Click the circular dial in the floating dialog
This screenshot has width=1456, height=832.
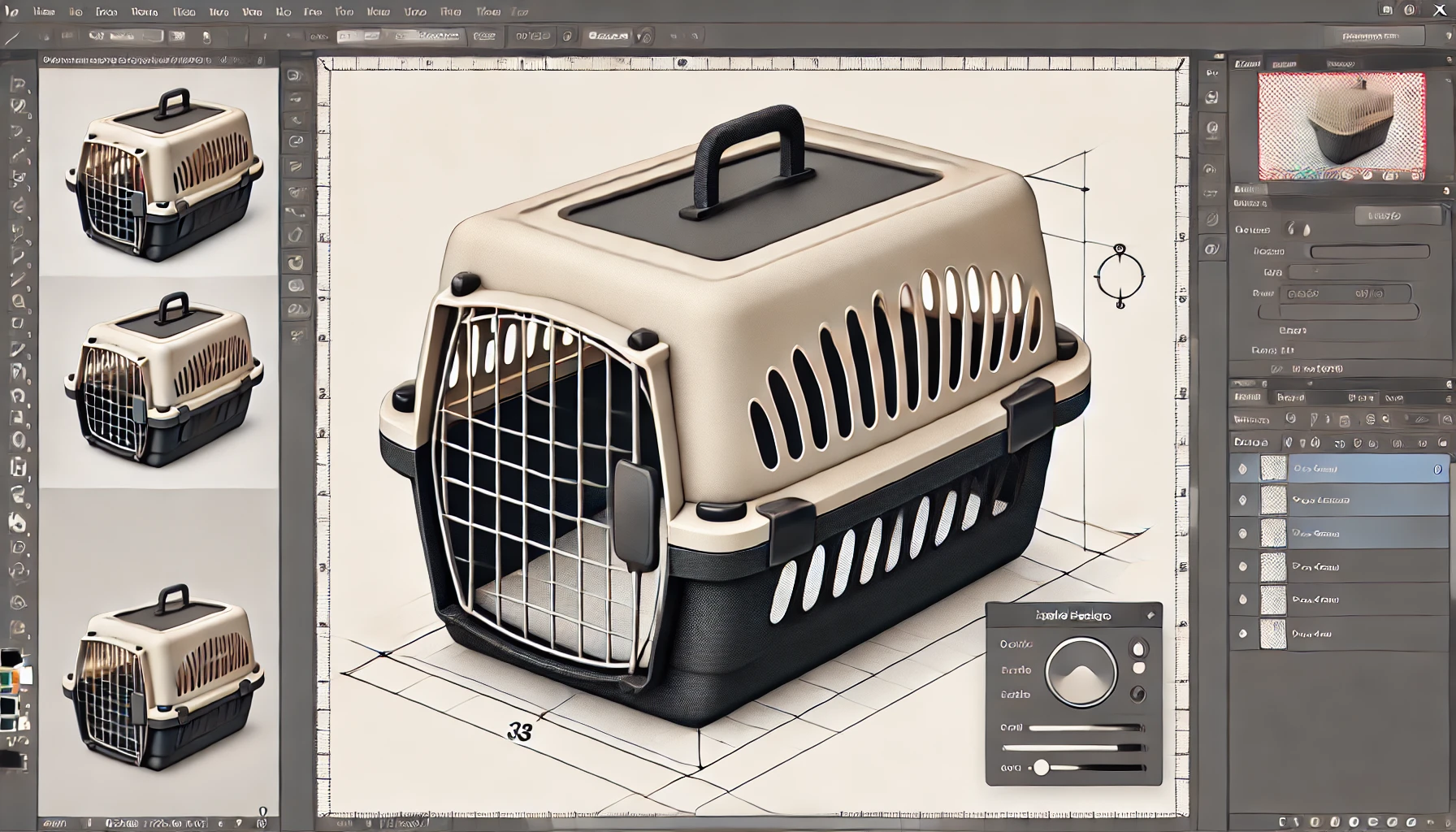[1080, 672]
